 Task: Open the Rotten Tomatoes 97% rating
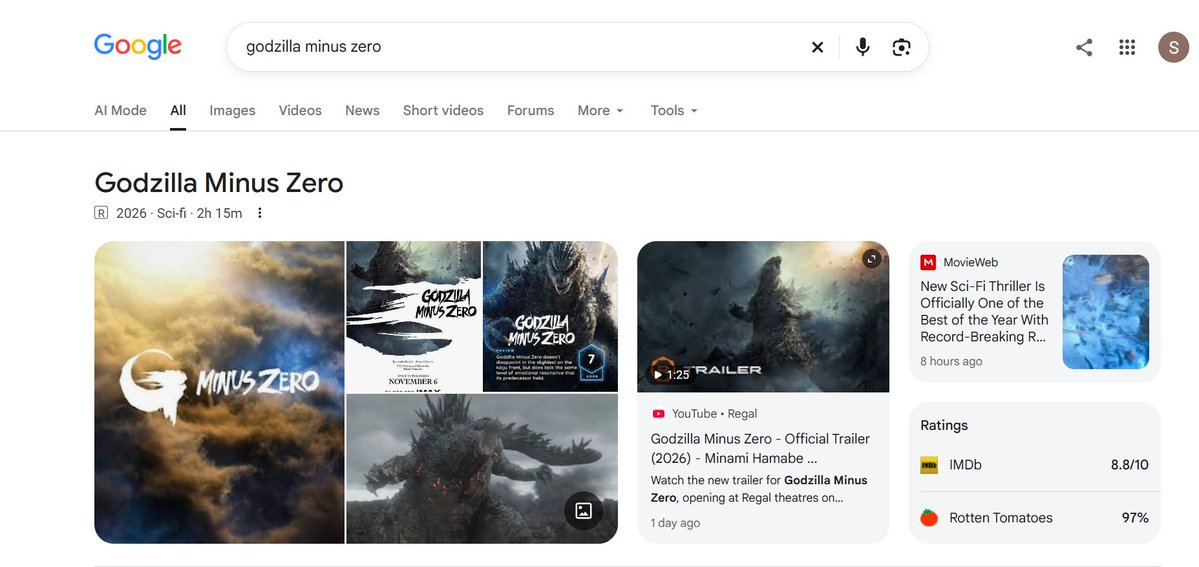coord(1035,518)
